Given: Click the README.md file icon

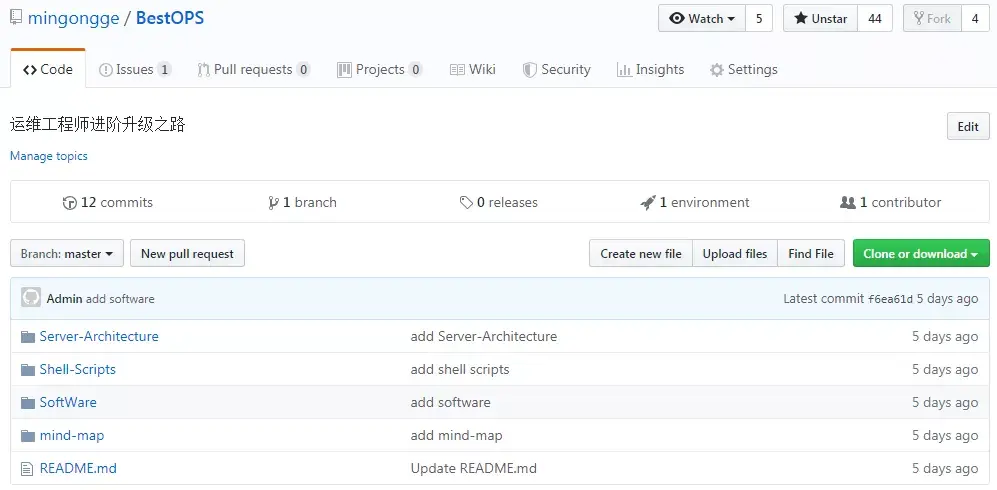Looking at the screenshot, I should 28,469.
